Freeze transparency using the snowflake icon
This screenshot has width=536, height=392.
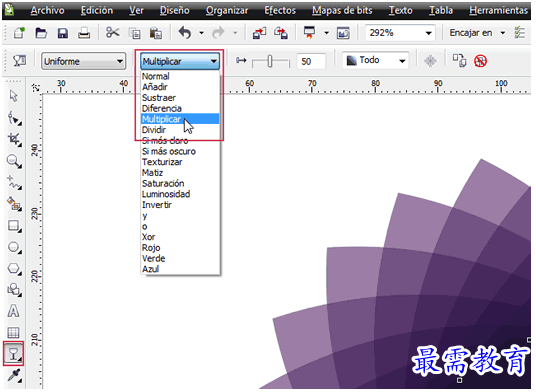430,61
